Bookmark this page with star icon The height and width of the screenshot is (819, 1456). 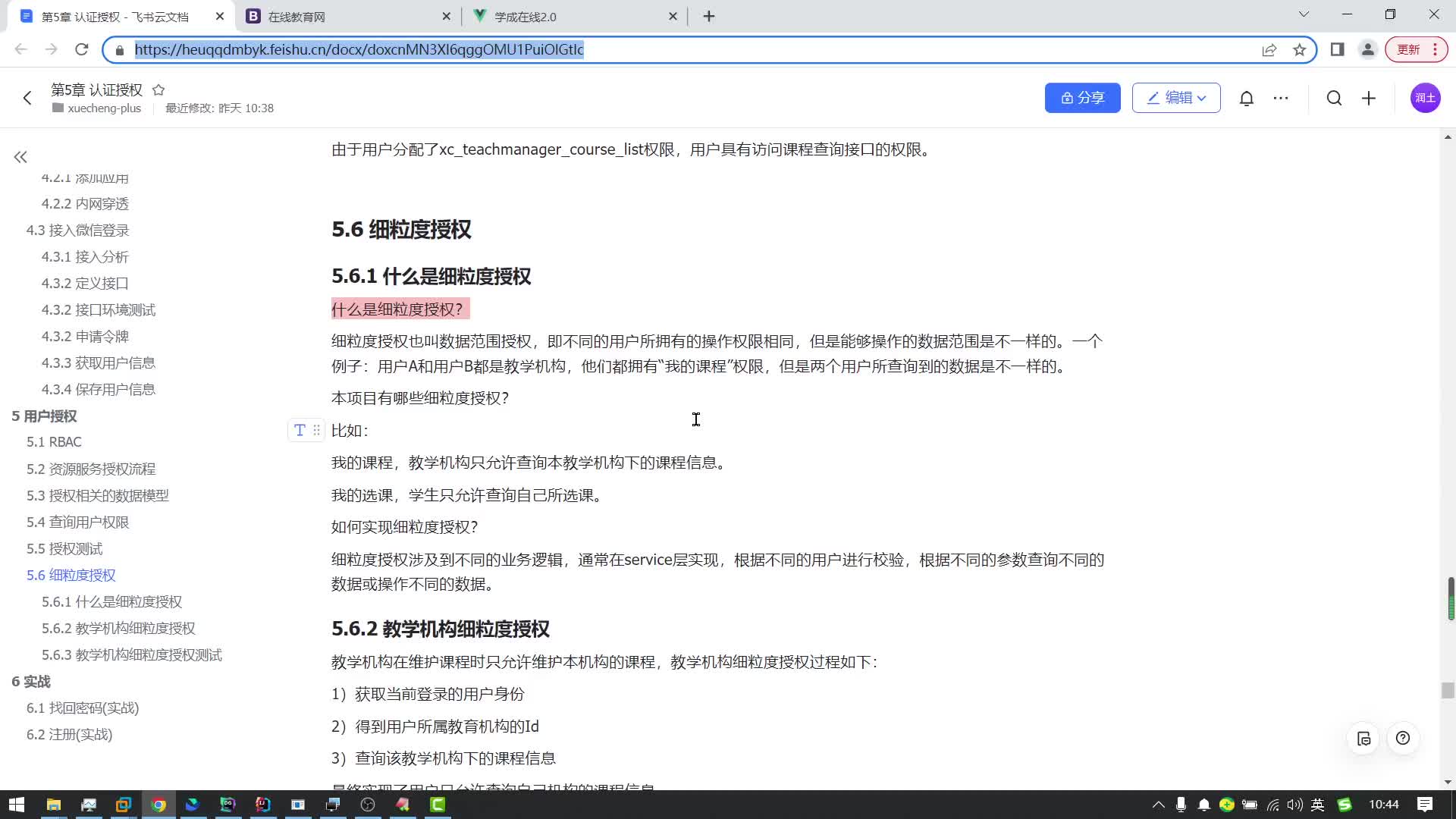pyautogui.click(x=1300, y=49)
